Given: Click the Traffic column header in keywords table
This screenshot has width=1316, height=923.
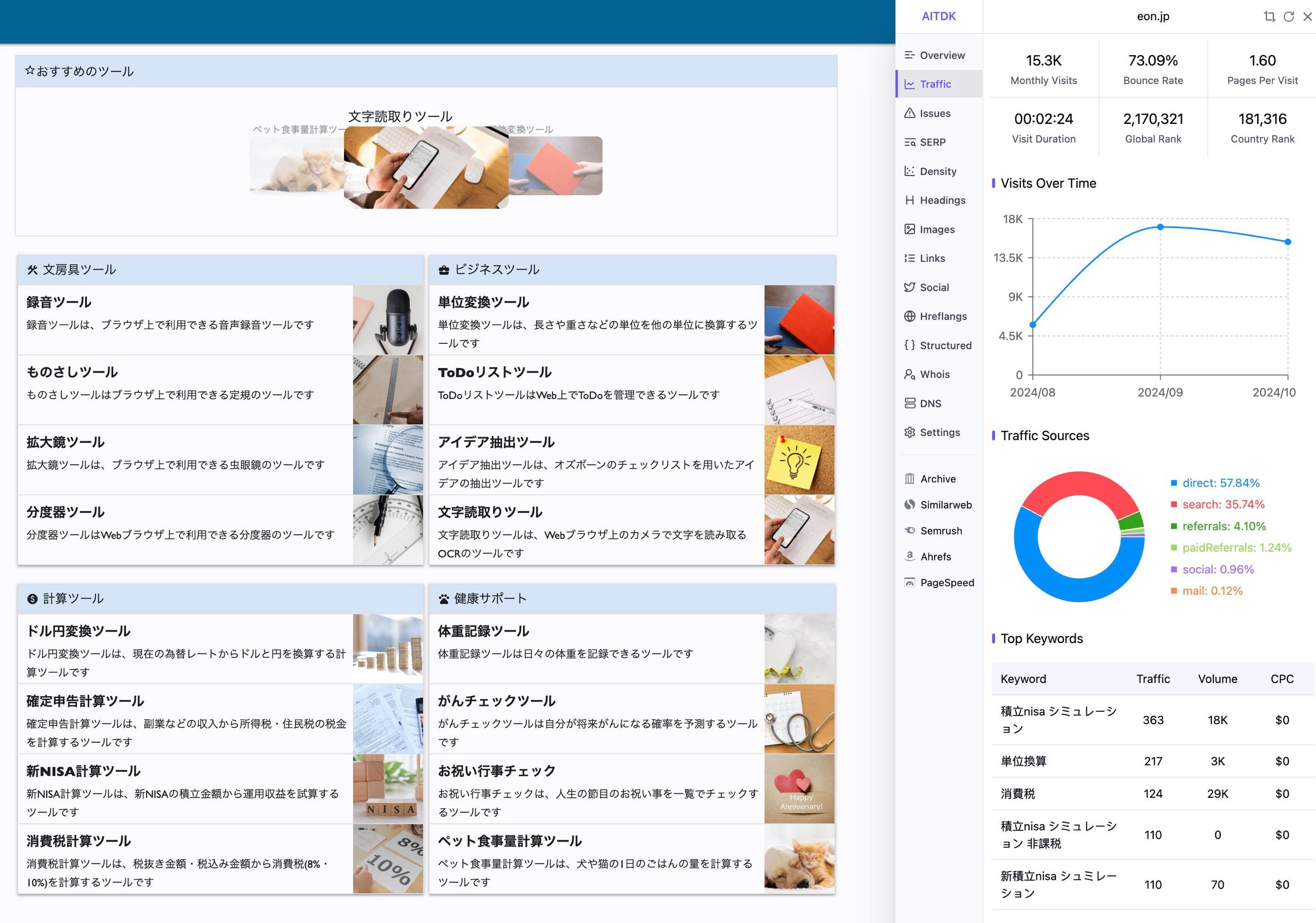Looking at the screenshot, I should [1153, 679].
